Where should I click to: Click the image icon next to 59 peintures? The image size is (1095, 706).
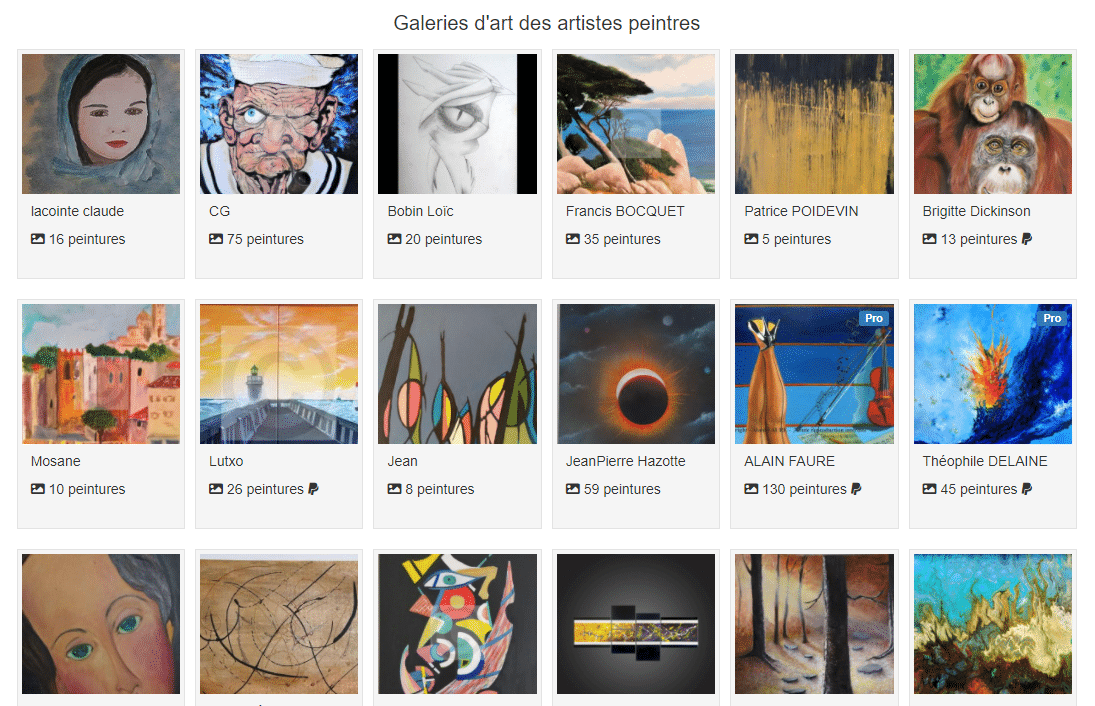(x=573, y=489)
